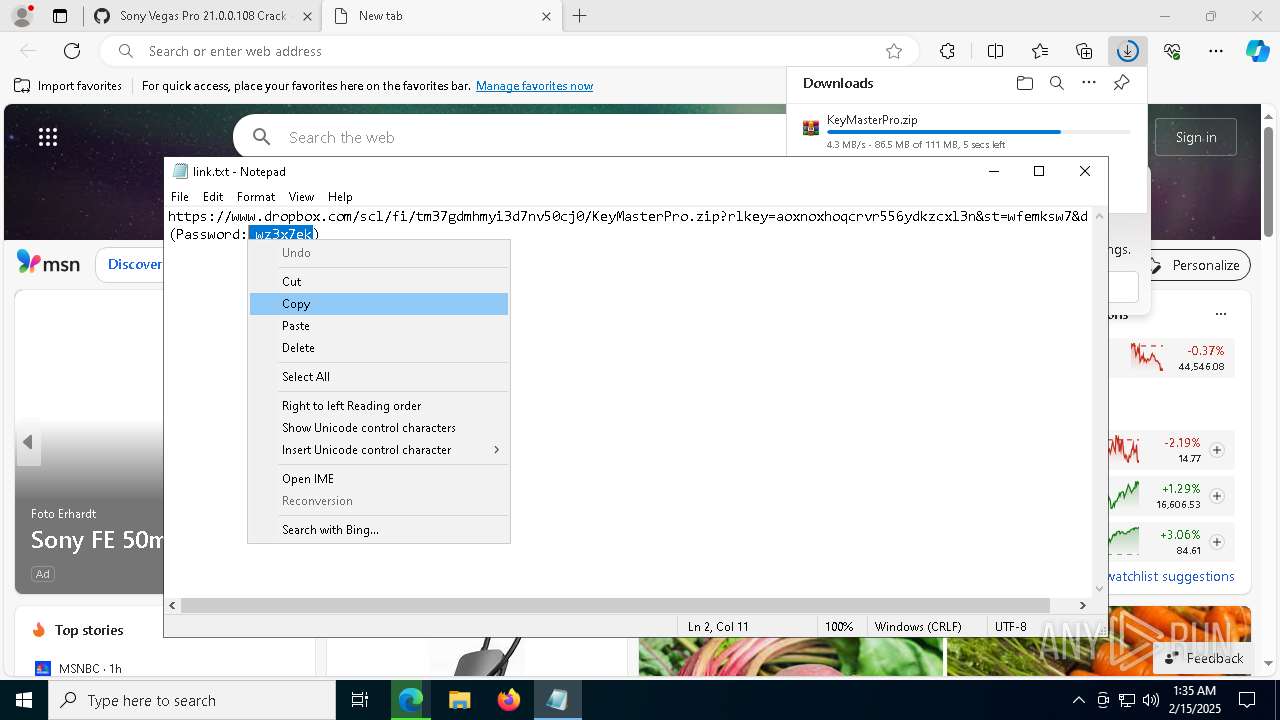
Task: Click Import favorites icon button
Action: click(68, 86)
